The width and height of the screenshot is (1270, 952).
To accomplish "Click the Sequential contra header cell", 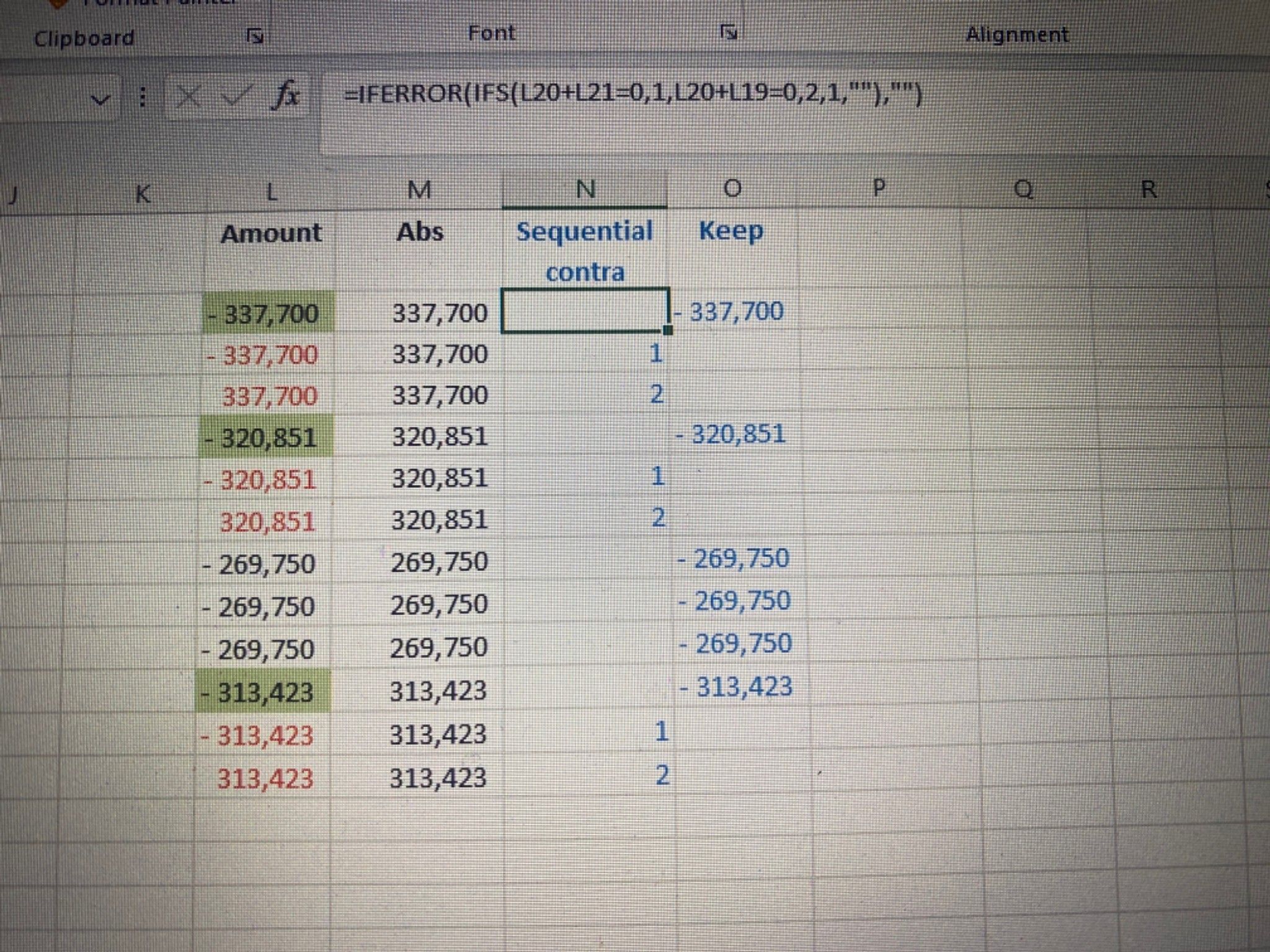I will click(x=585, y=251).
